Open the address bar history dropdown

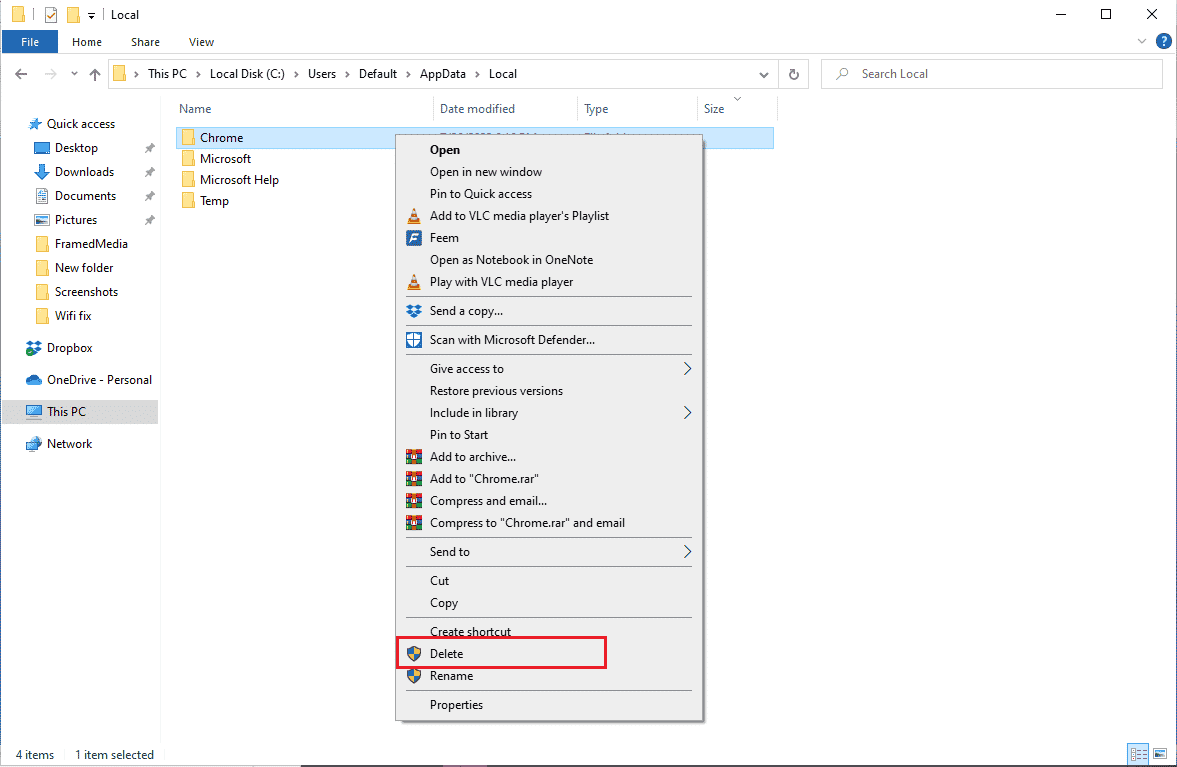coord(764,74)
